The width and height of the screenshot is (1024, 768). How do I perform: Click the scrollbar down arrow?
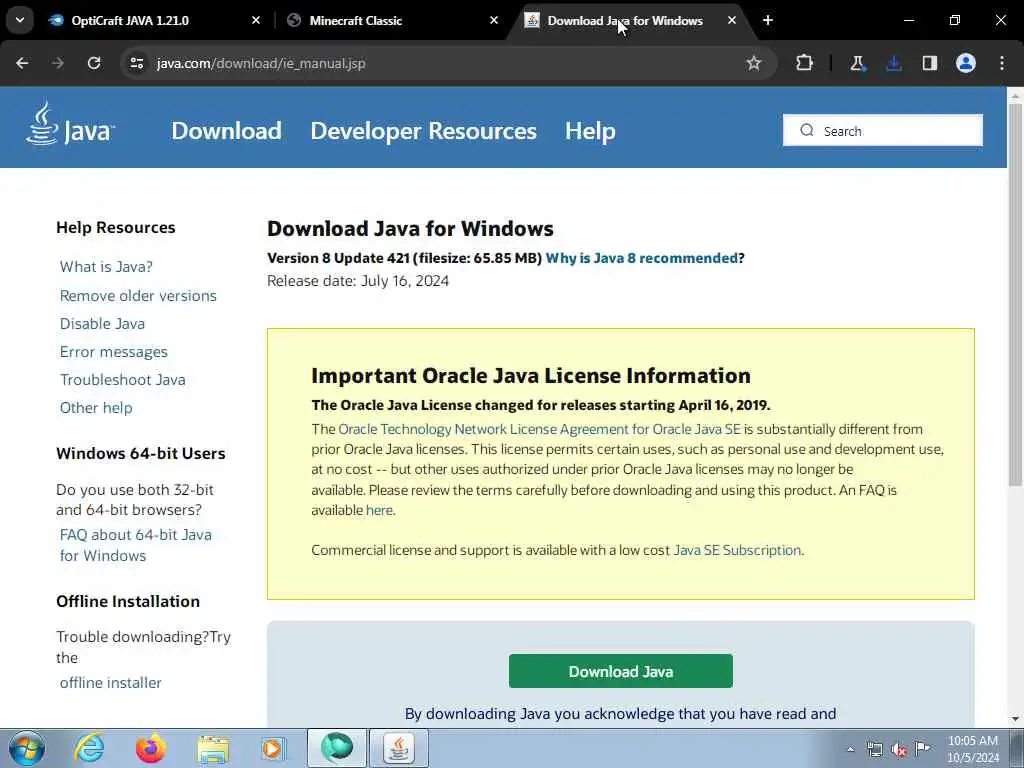pos(1015,719)
